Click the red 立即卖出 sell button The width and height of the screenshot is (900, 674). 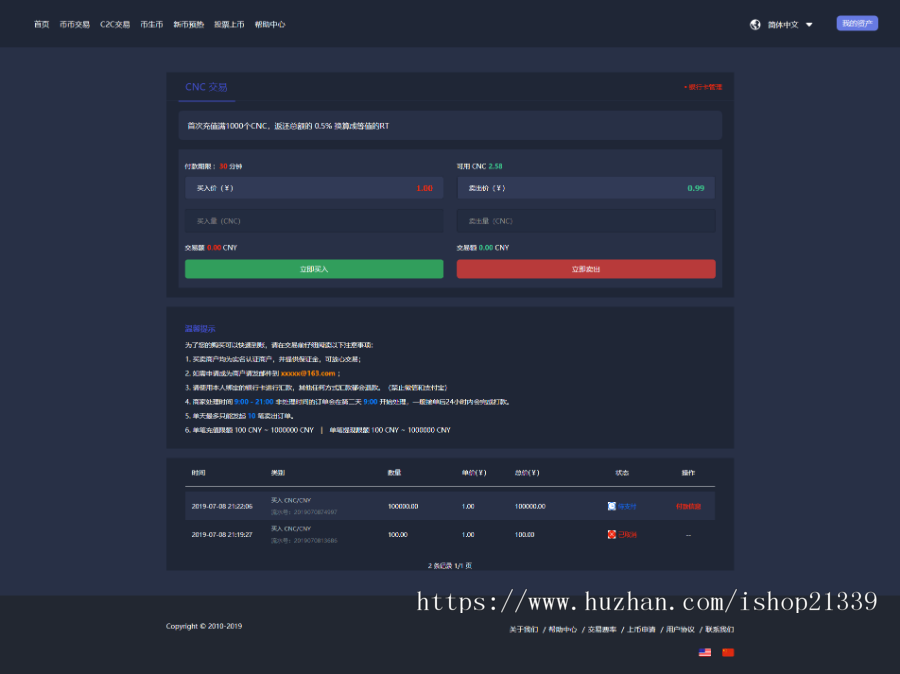[x=586, y=269]
